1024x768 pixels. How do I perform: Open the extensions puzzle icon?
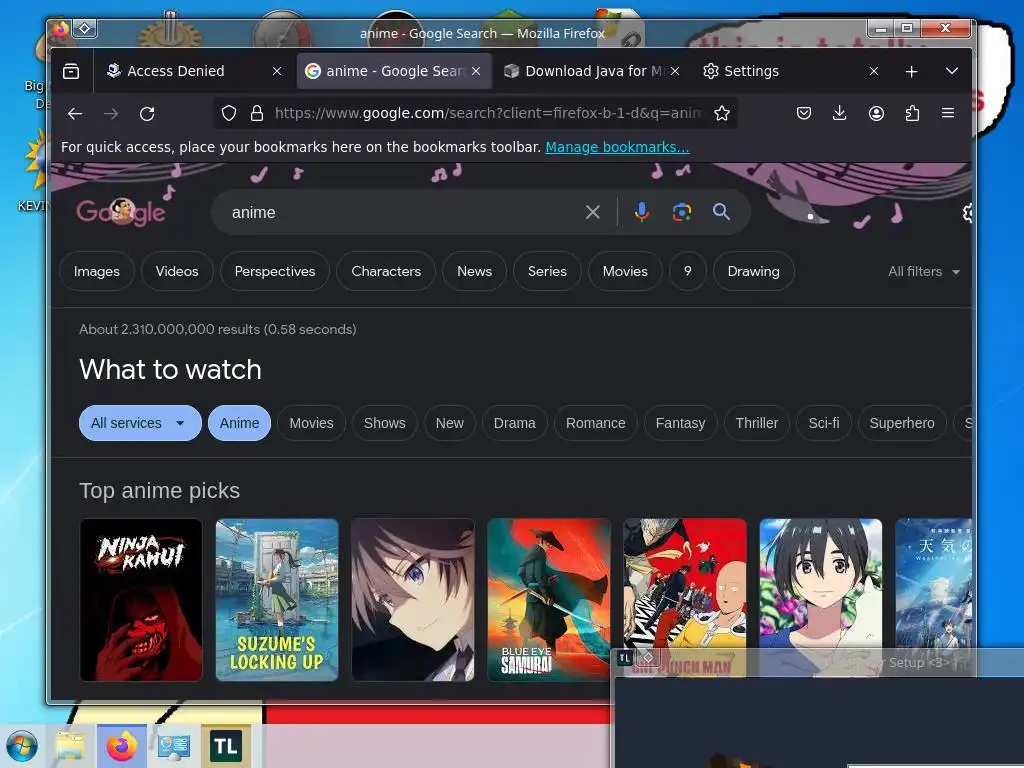[x=912, y=114]
